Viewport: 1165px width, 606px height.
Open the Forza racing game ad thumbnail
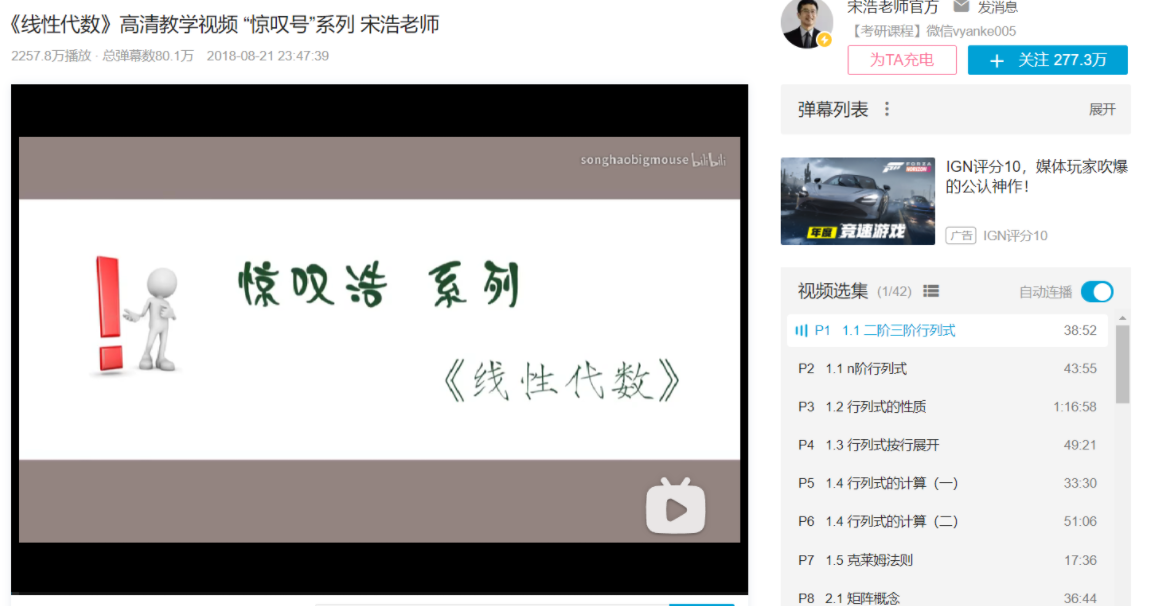(857, 201)
